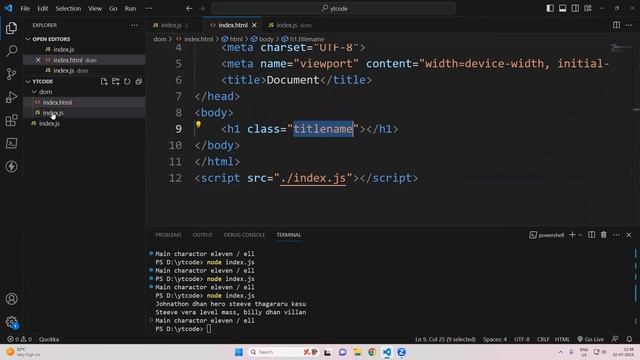
Task: Toggle the primary side bar layout icon
Action: click(550, 8)
